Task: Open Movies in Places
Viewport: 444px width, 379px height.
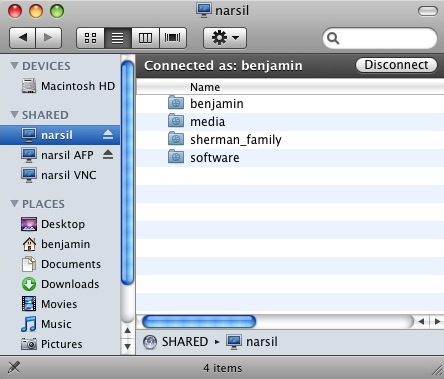Action: [x=60, y=304]
